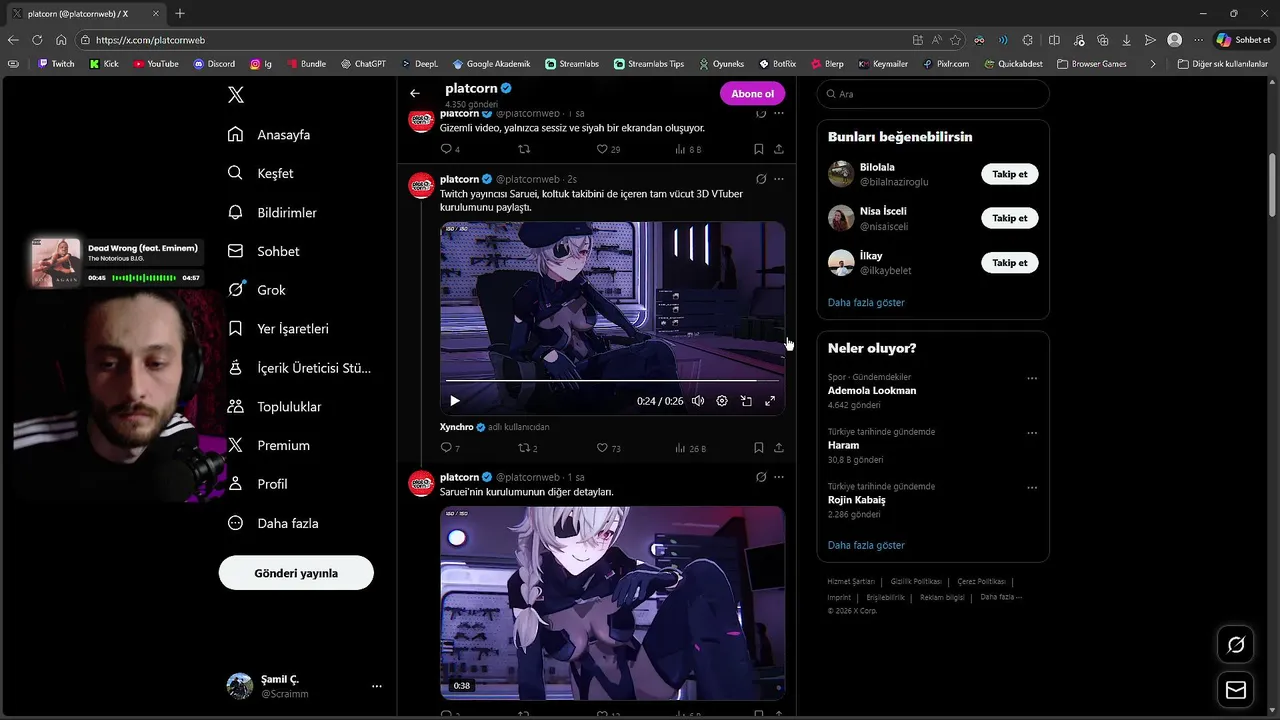Reply to the Gizemli video post
Viewport: 1280px width, 720px height.
(450, 149)
